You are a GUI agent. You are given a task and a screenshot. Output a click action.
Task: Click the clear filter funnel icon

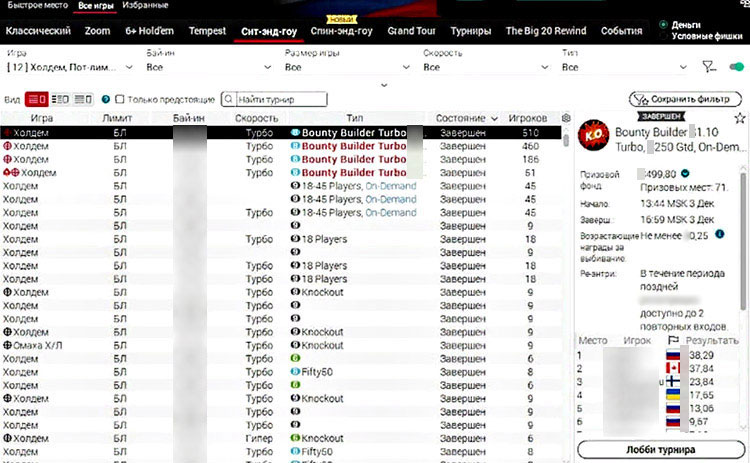click(709, 67)
